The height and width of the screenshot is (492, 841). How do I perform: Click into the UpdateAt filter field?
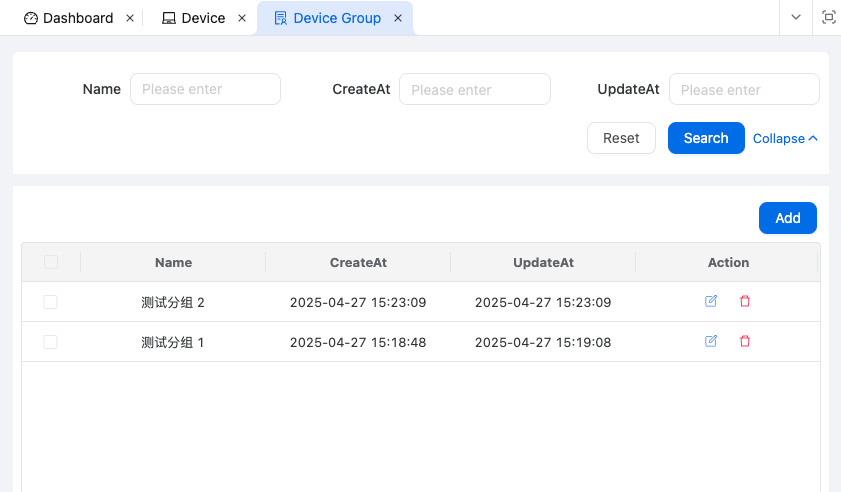click(744, 89)
